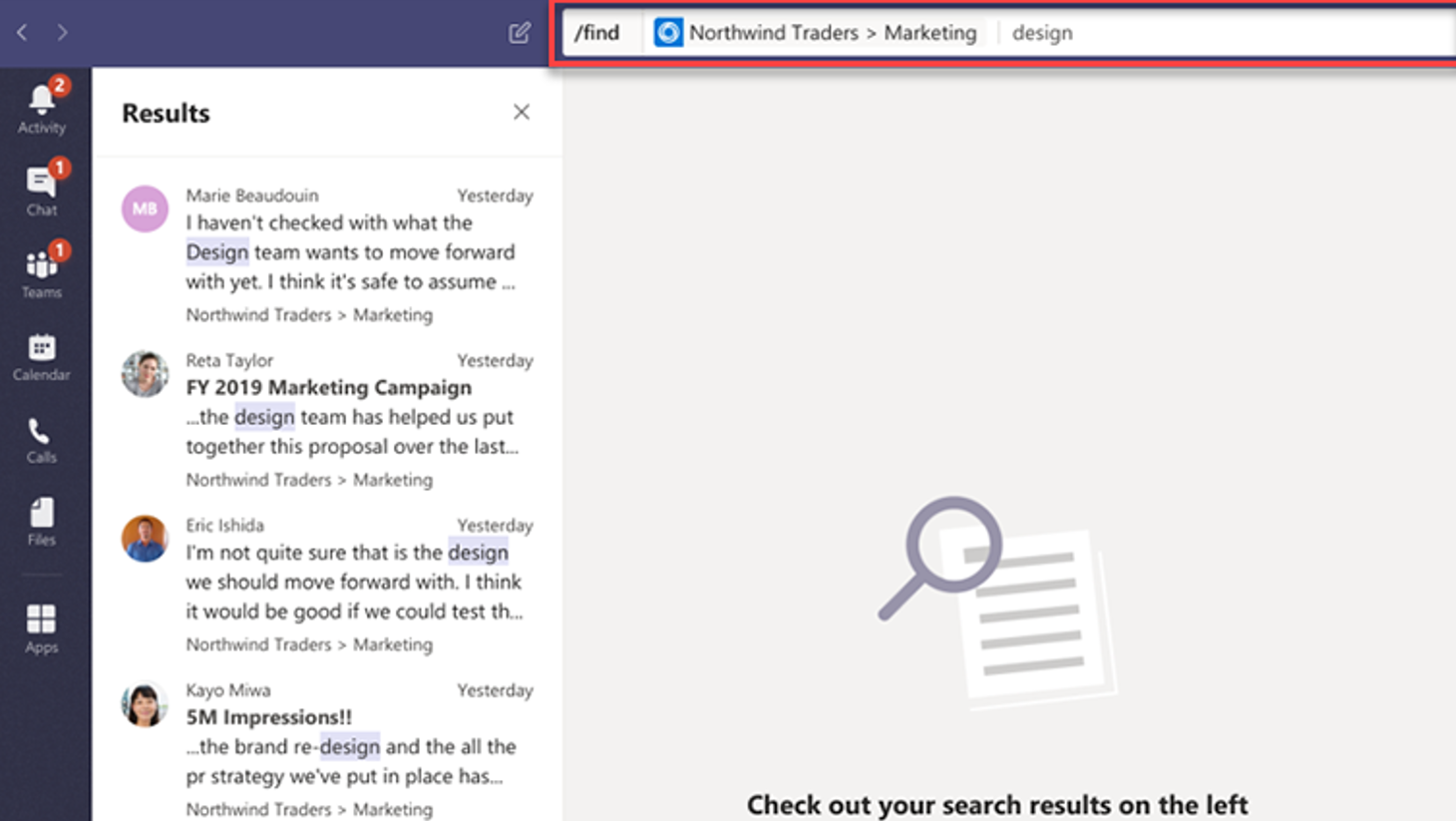1456x821 pixels.
Task: Click the Northwind Traders channel icon in search bar
Action: [x=668, y=33]
